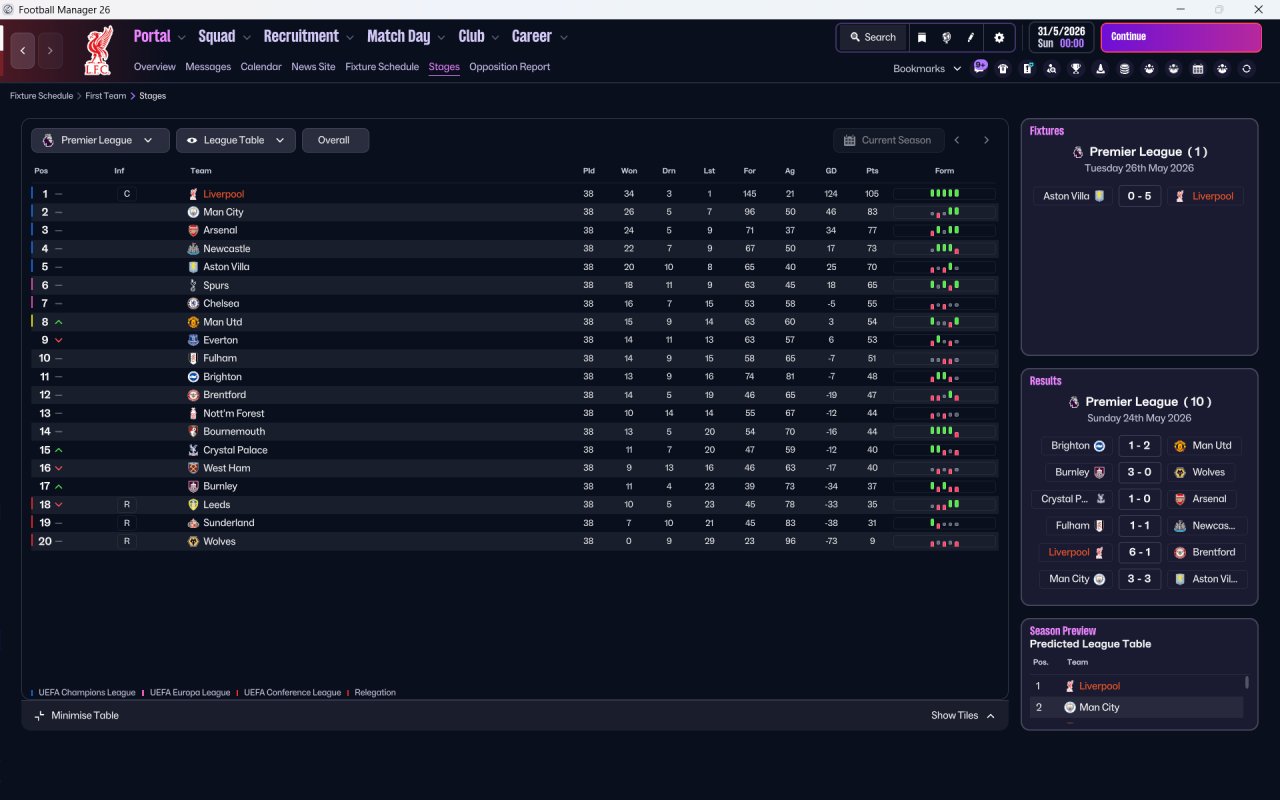
Task: Click the Man Utd crest in league table
Action: (193, 322)
